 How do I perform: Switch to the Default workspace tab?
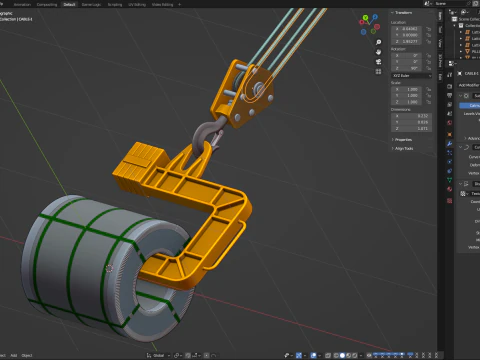click(69, 5)
